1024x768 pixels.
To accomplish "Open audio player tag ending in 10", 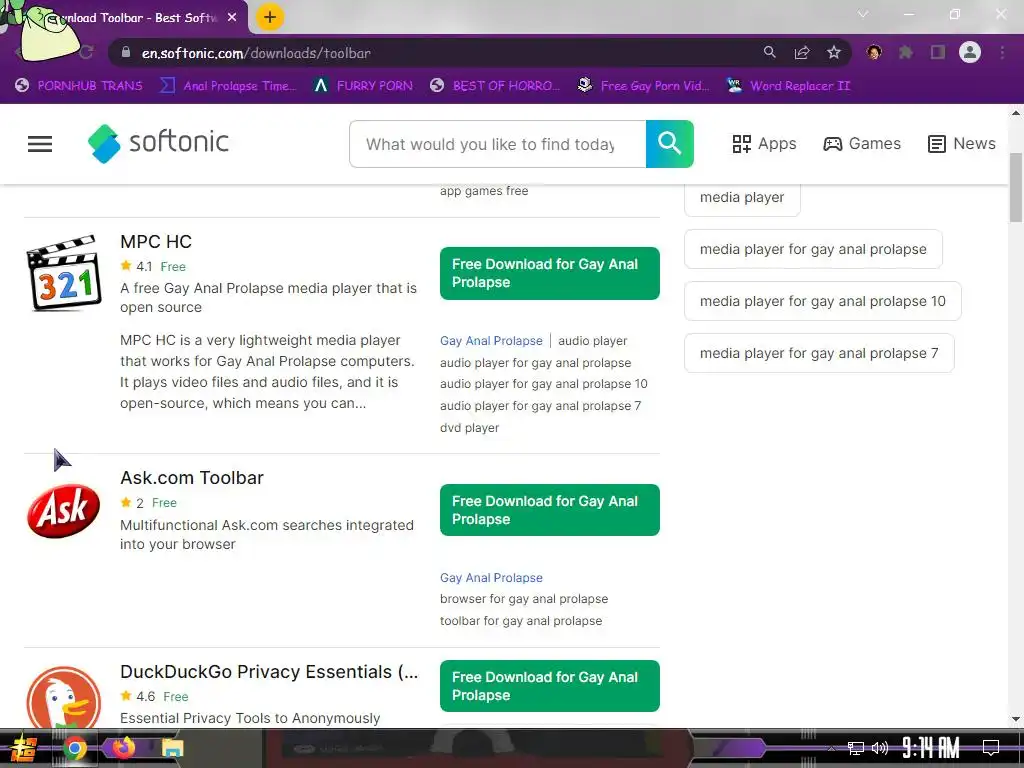I will point(543,384).
